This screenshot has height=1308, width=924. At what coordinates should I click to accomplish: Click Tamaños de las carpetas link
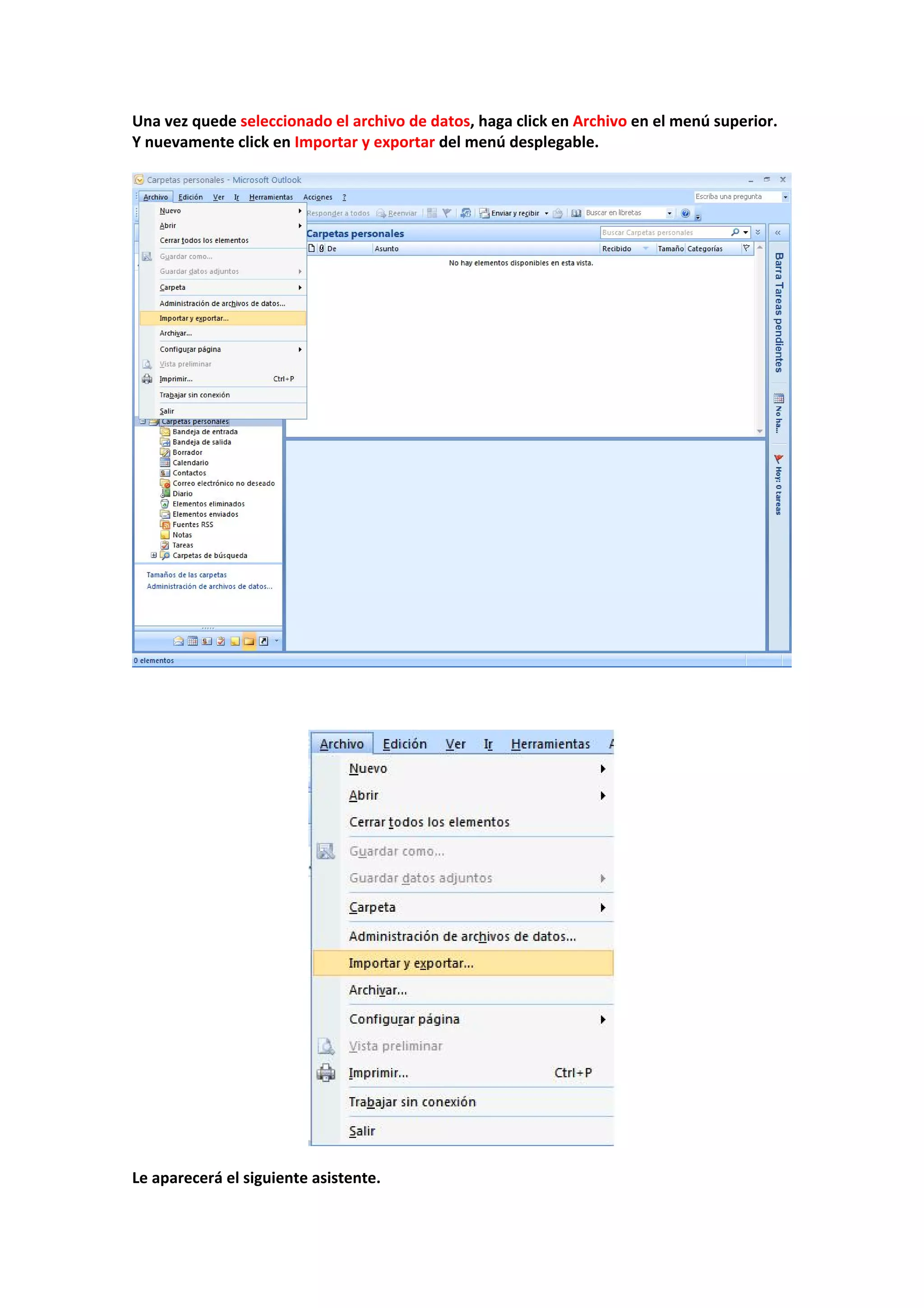(187, 575)
